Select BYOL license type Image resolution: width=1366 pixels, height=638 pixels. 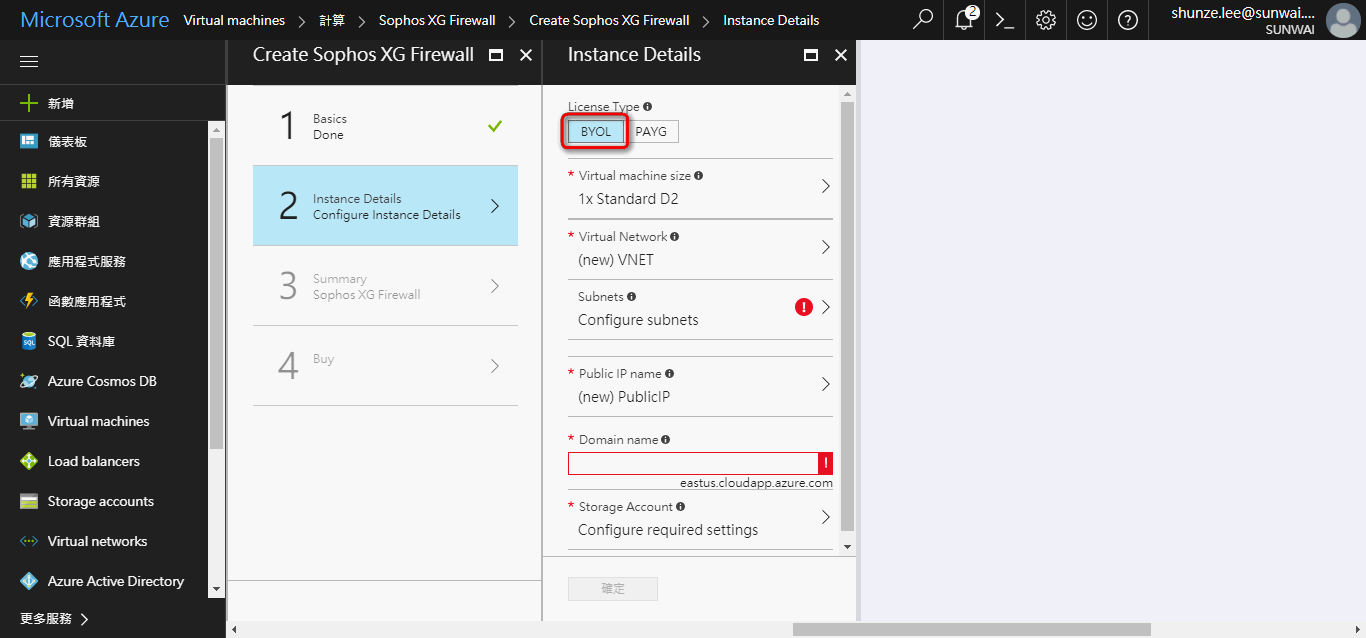point(596,132)
